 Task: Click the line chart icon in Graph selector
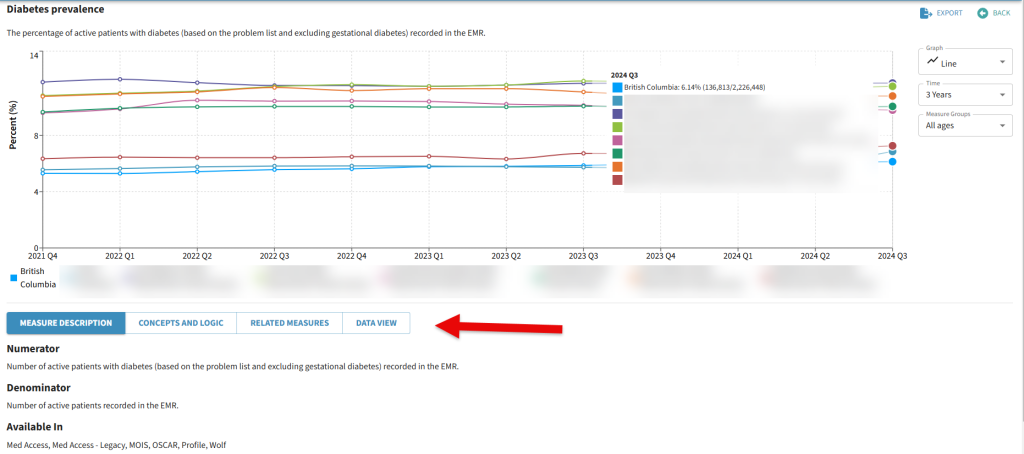[933, 62]
